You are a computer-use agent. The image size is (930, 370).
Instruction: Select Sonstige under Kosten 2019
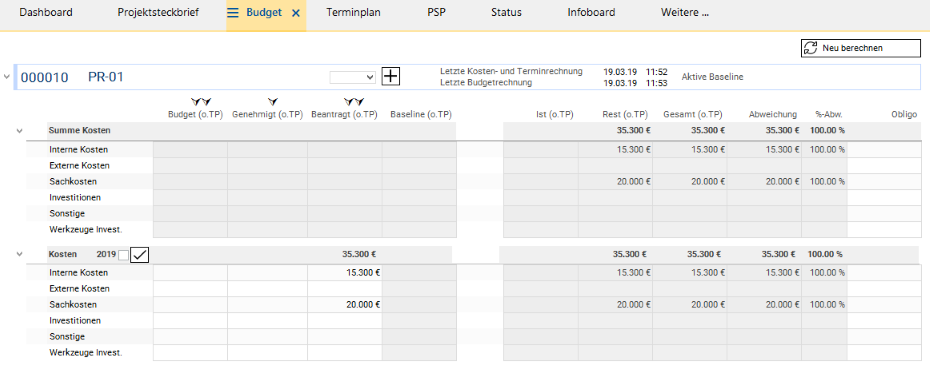[67, 337]
